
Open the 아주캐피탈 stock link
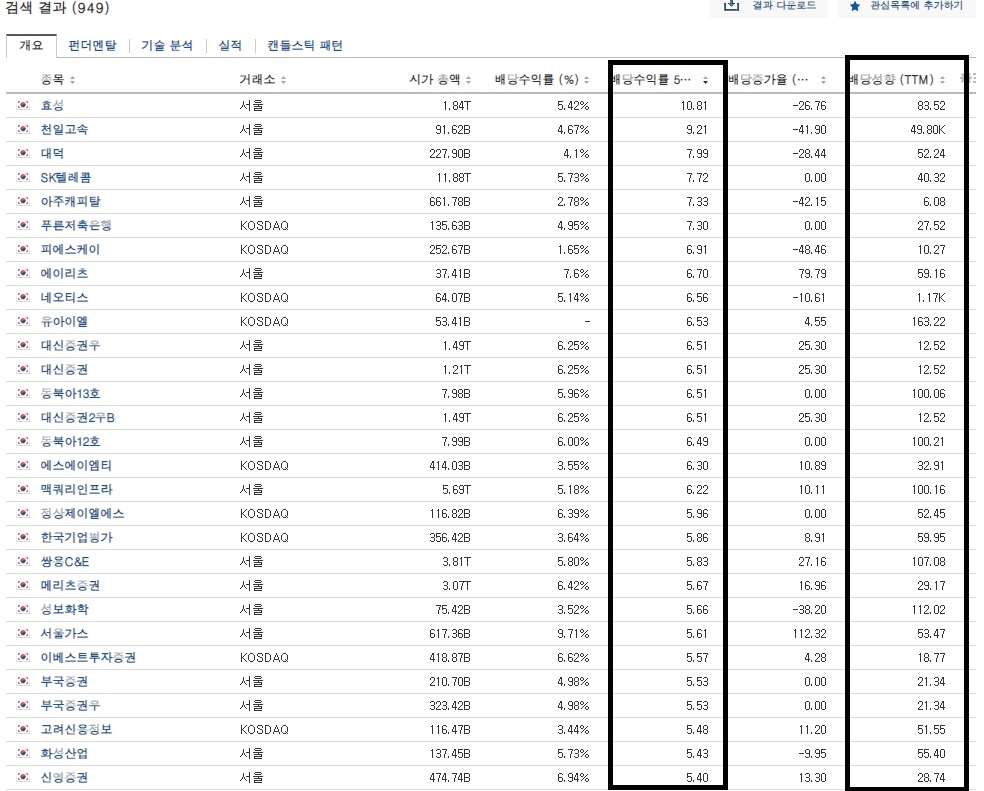coord(70,202)
